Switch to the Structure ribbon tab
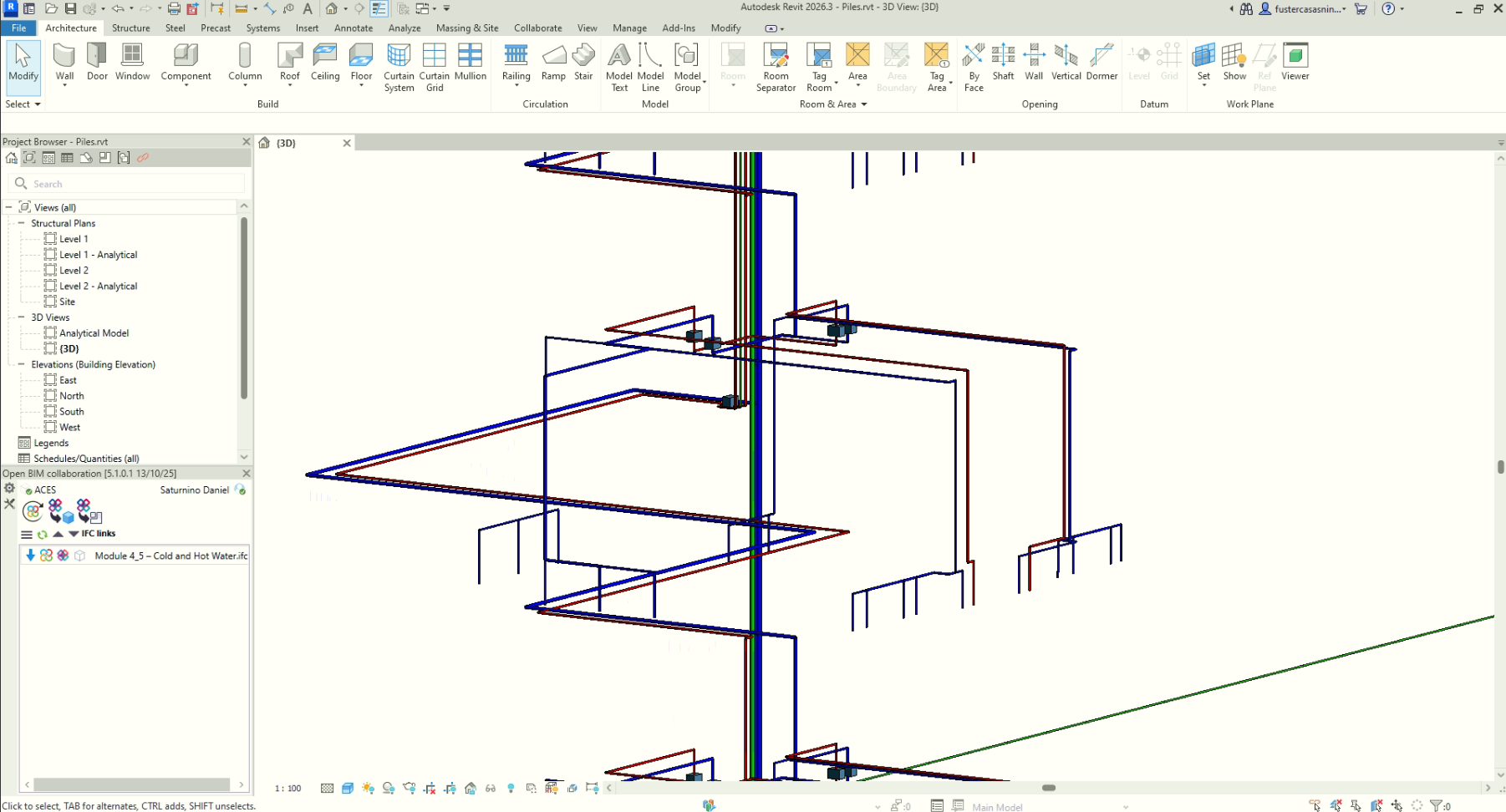The image size is (1506, 812). click(x=130, y=28)
